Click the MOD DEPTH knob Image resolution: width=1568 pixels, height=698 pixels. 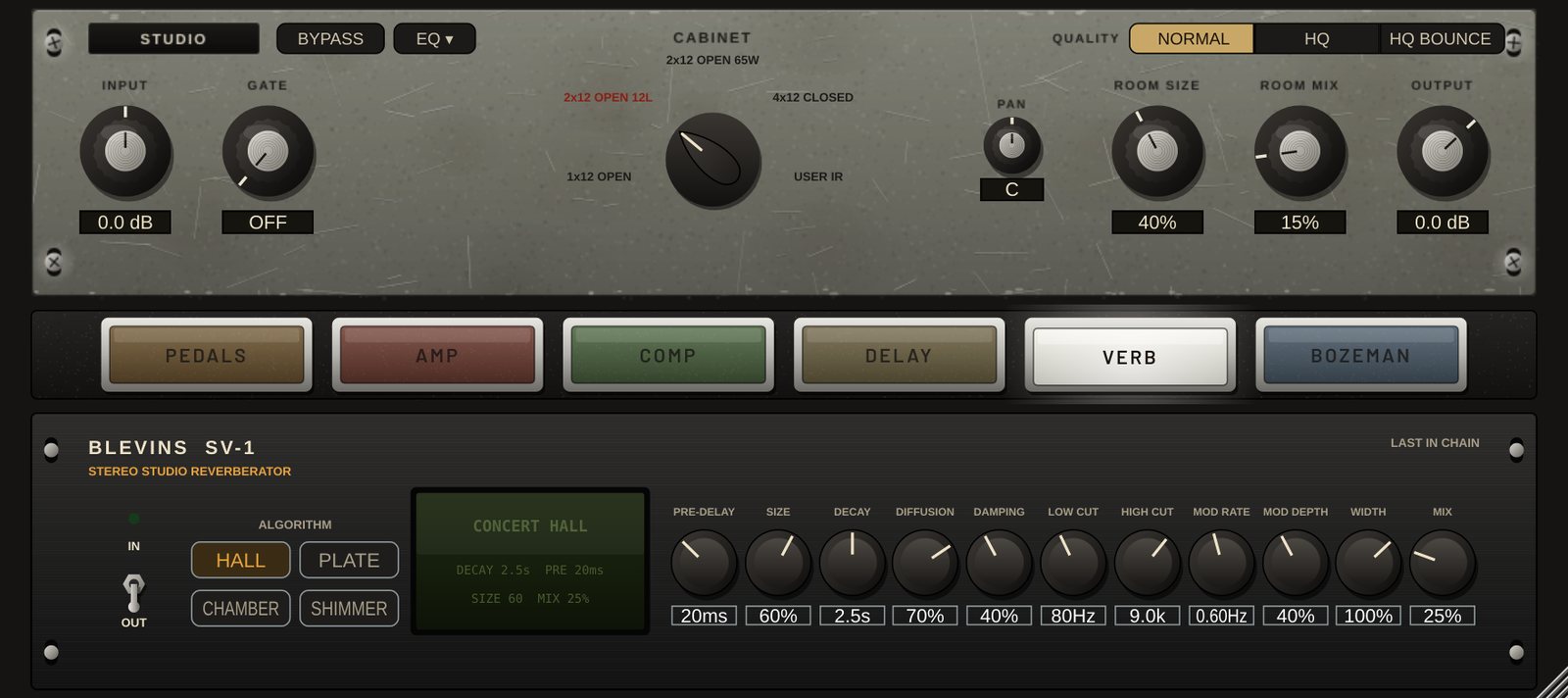pyautogui.click(x=1296, y=564)
